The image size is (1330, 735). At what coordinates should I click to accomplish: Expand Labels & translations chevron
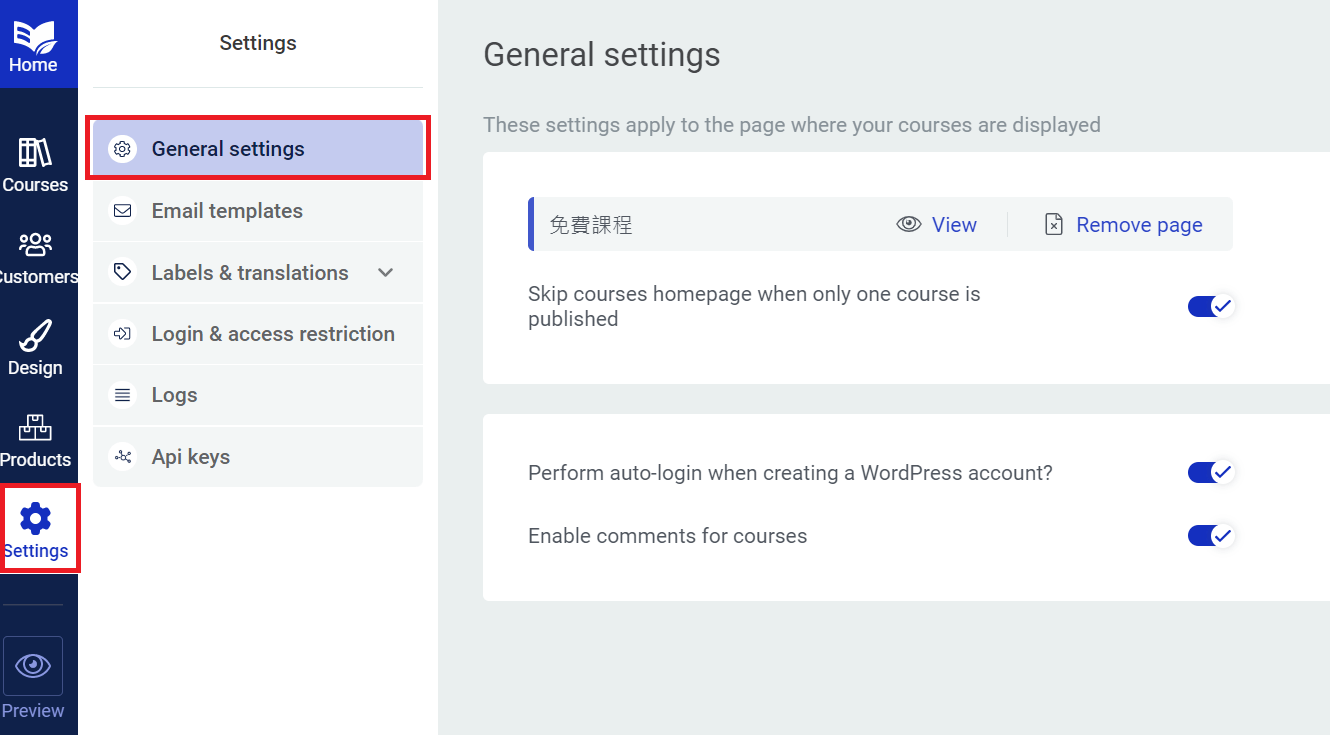point(386,273)
